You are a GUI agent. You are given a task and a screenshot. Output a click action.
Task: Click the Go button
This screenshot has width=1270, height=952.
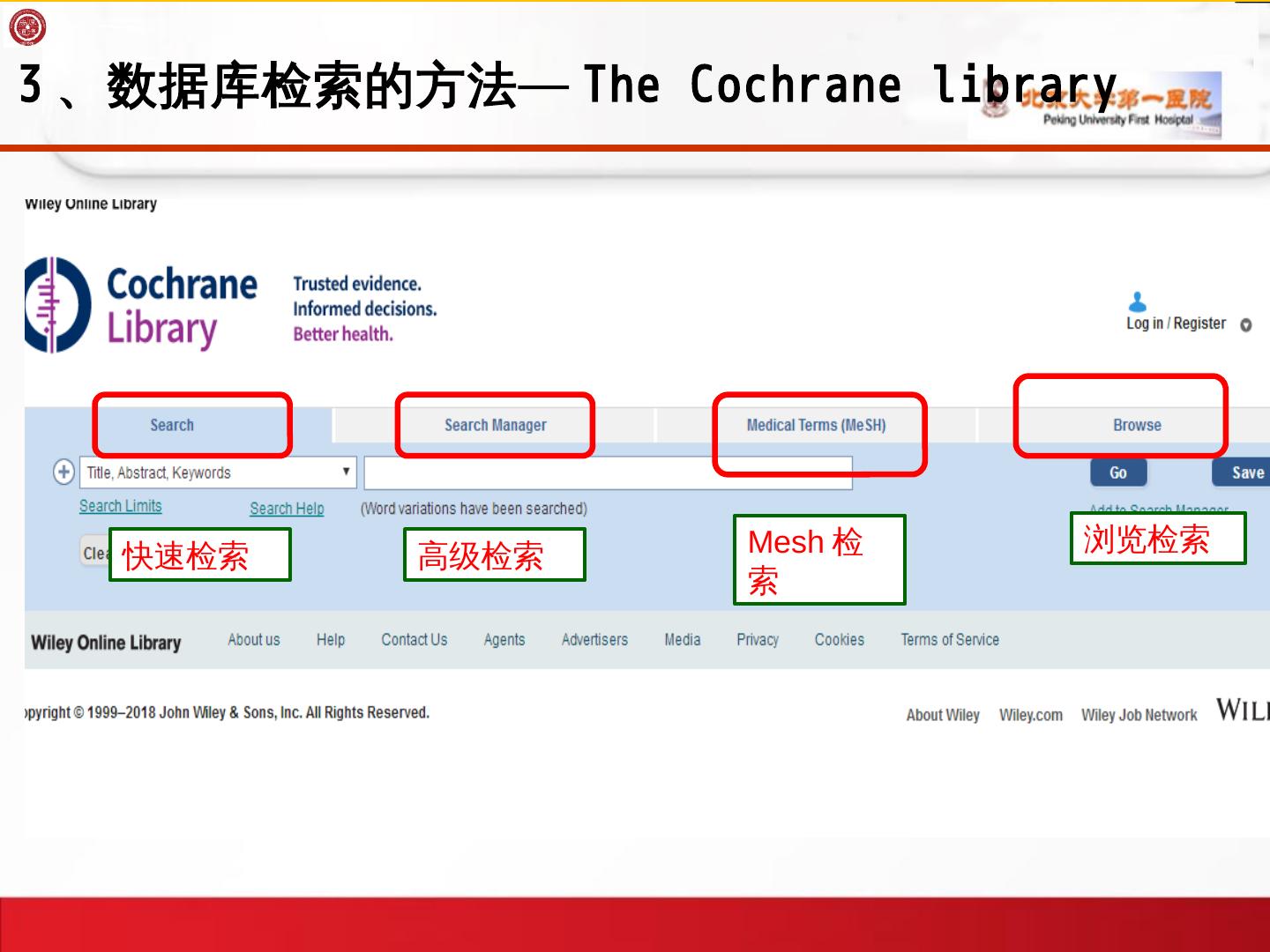pos(1118,472)
